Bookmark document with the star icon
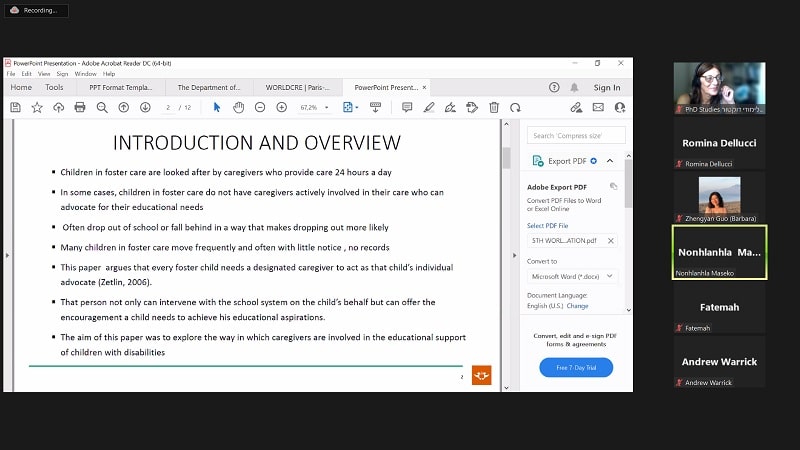The image size is (800, 450). [37, 107]
